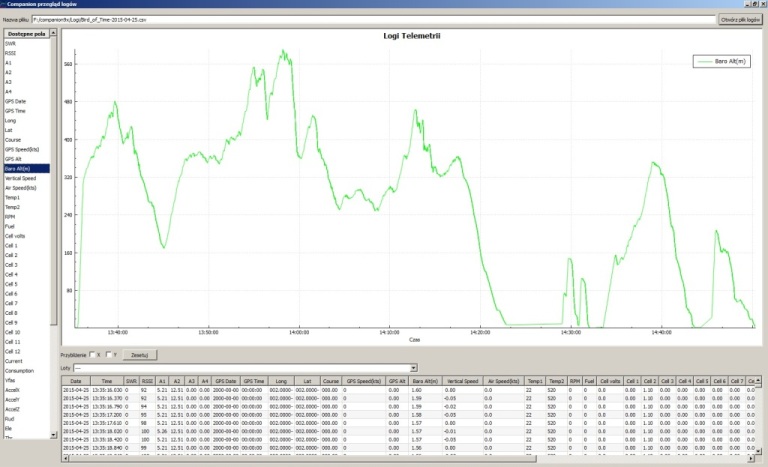Click the table's vertical scroll-down arrow
This screenshot has height=467, width=768.
click(758, 451)
